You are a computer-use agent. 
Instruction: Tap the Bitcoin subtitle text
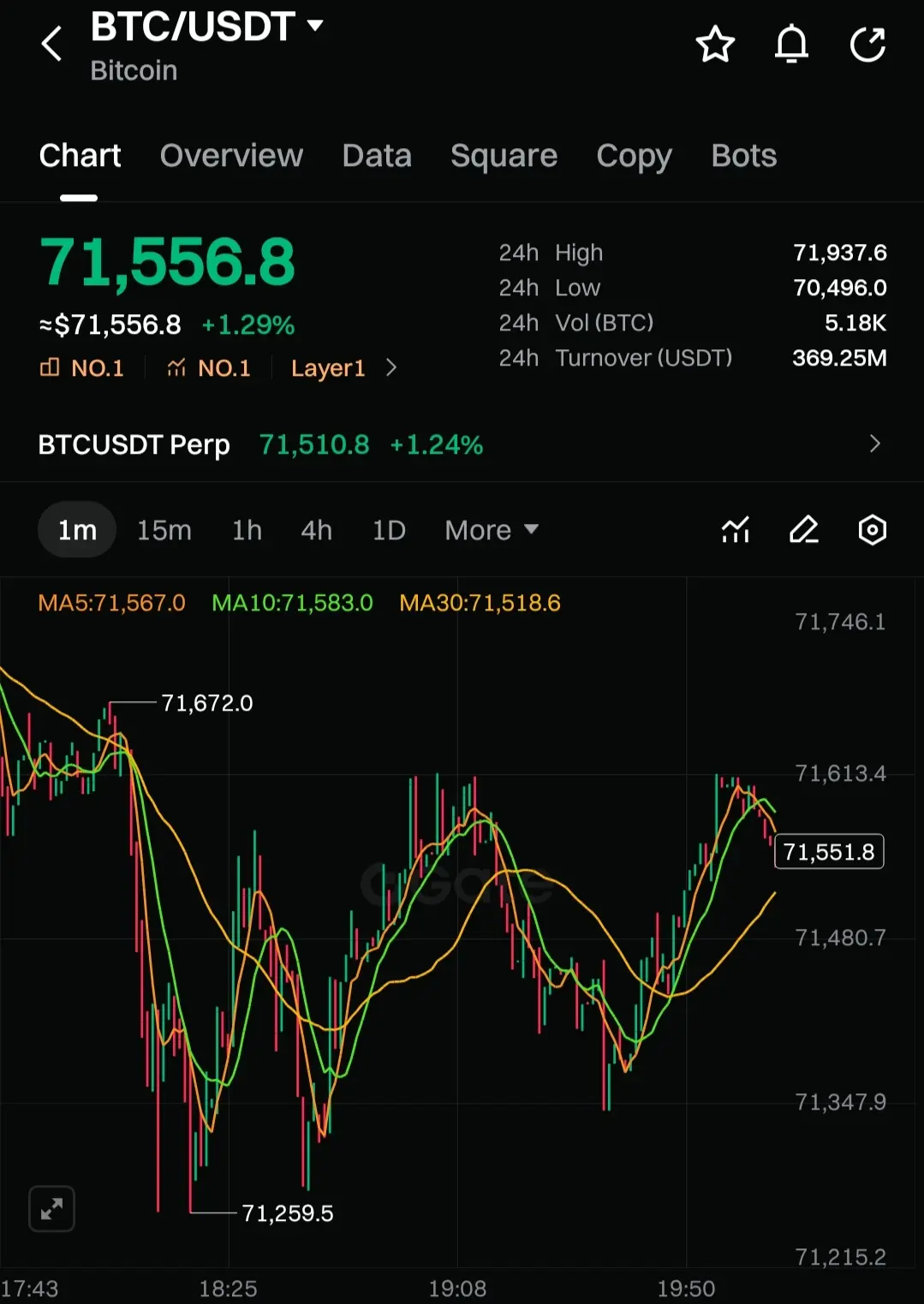134,70
